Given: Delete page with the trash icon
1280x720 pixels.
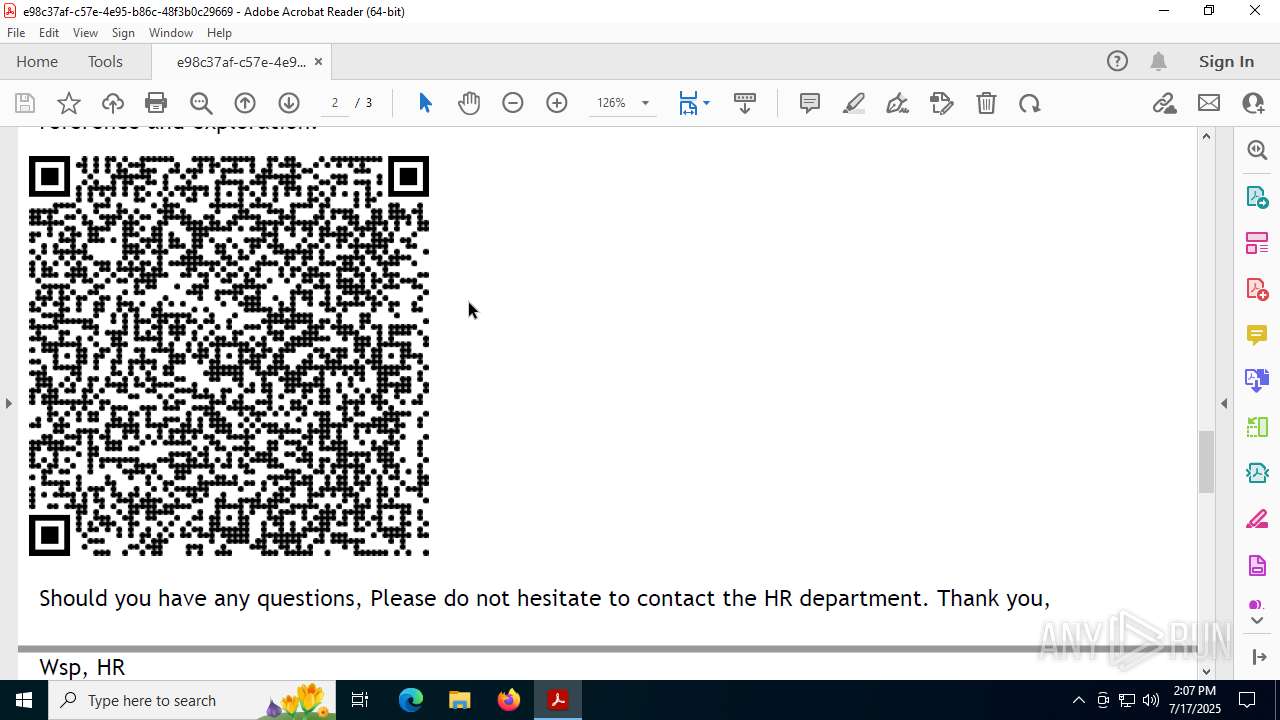Looking at the screenshot, I should [986, 103].
